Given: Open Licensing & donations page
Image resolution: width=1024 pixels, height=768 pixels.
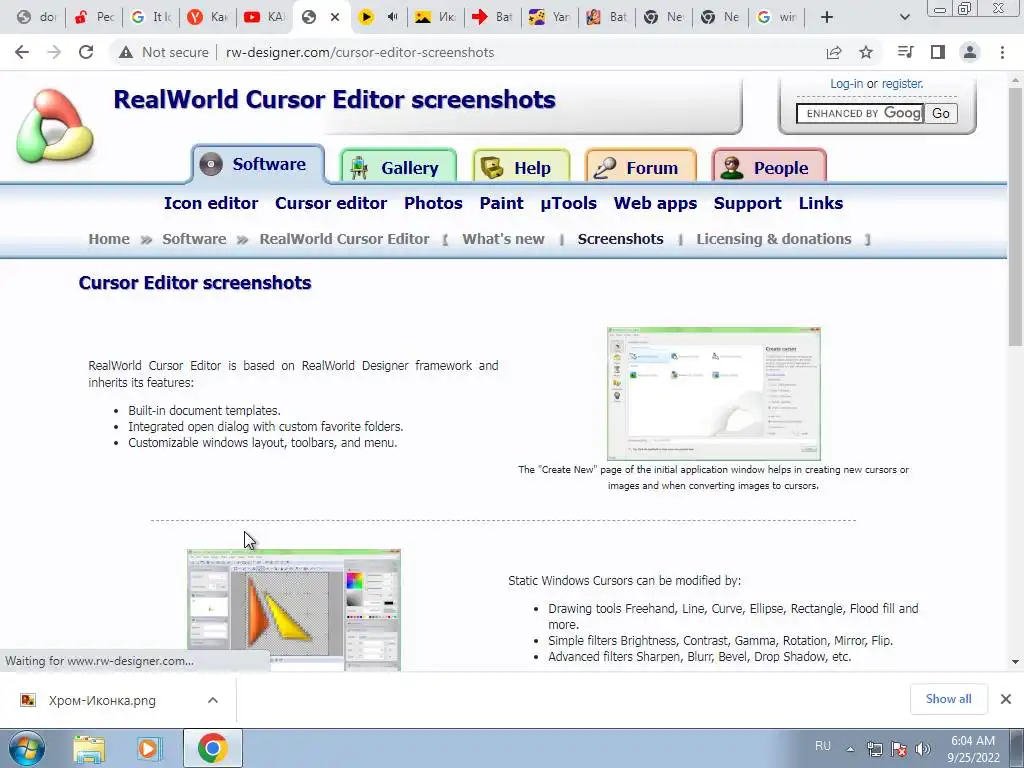Looking at the screenshot, I should [774, 239].
